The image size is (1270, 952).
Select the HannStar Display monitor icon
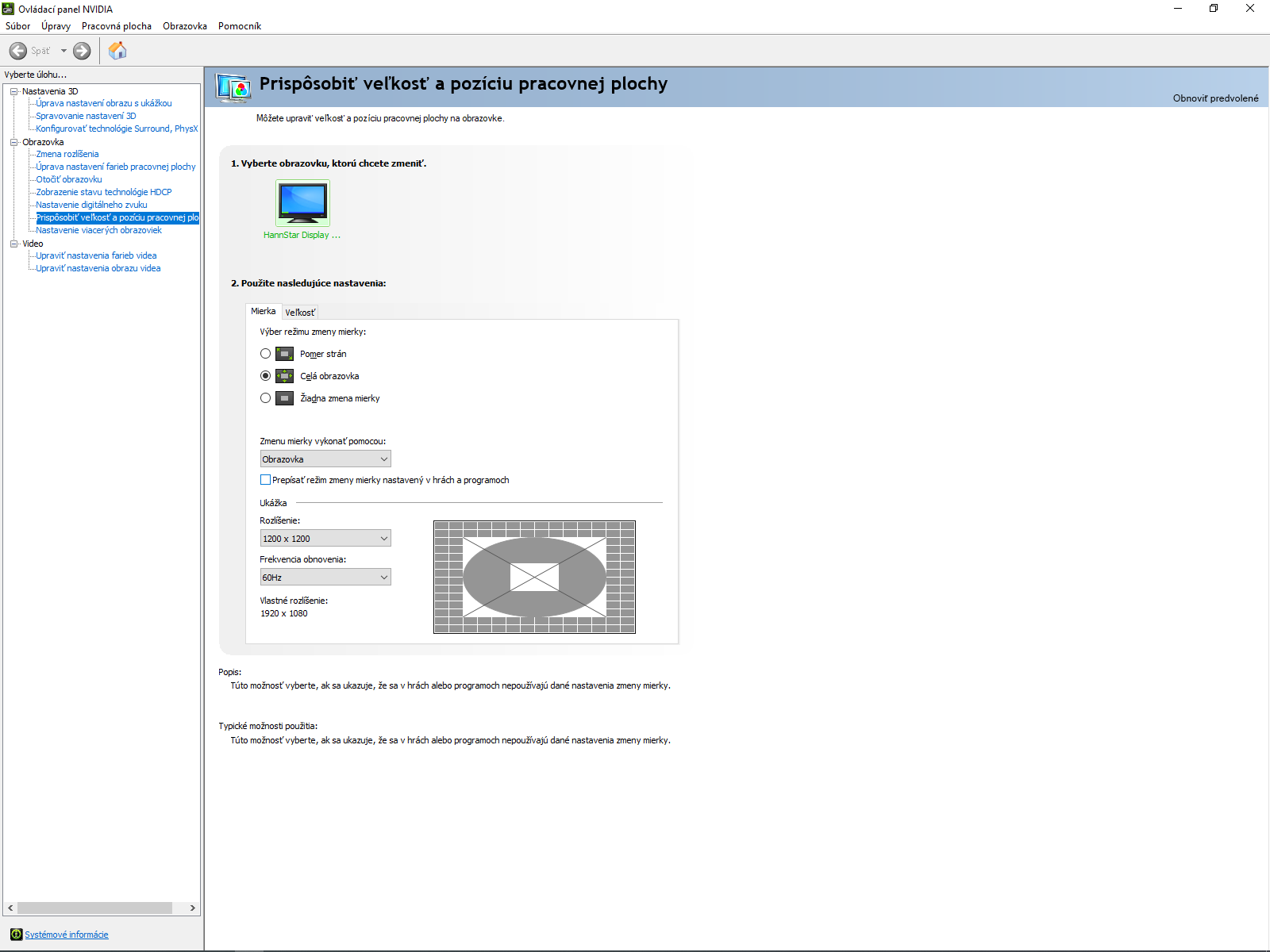[x=302, y=203]
